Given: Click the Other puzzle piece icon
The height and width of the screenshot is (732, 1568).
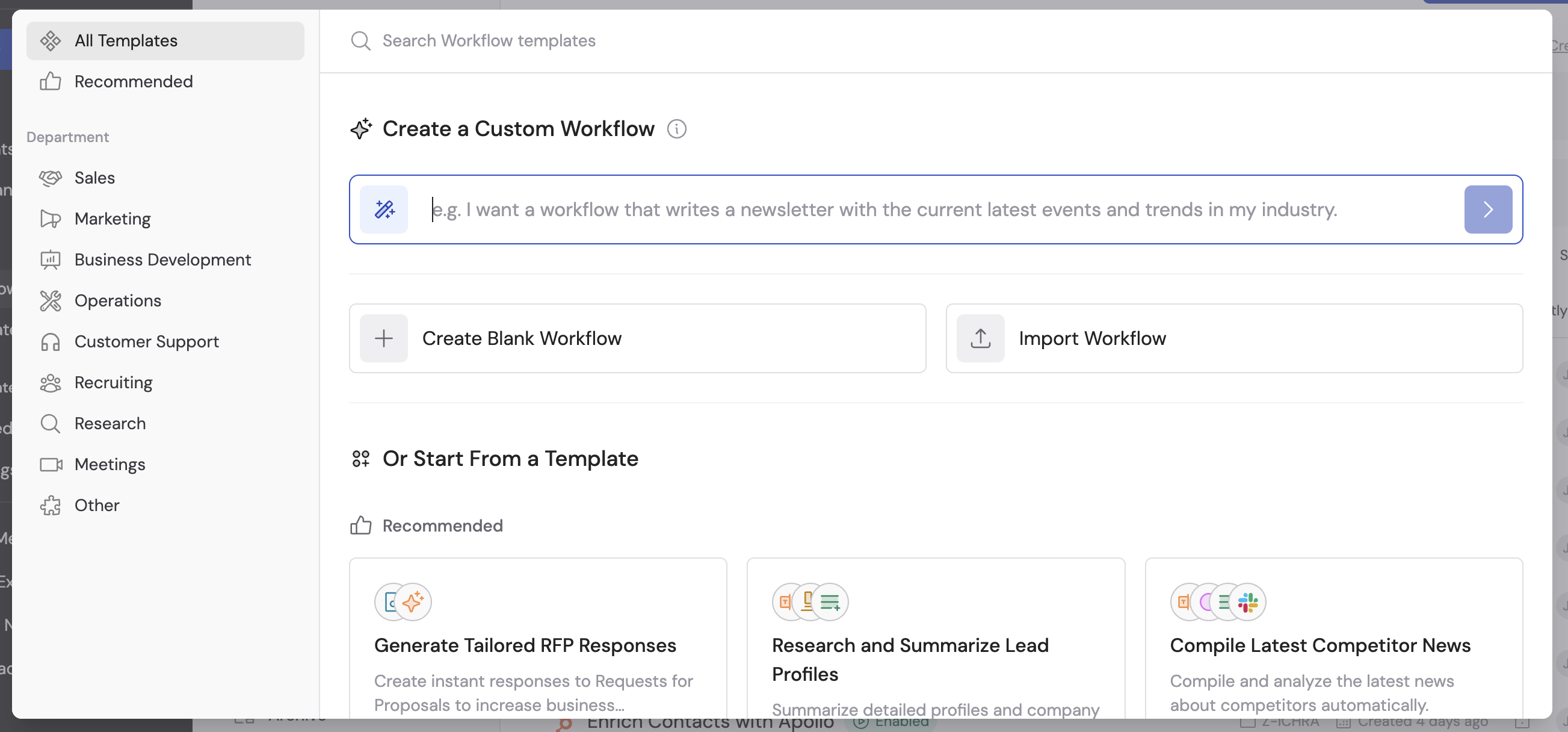Looking at the screenshot, I should point(51,505).
